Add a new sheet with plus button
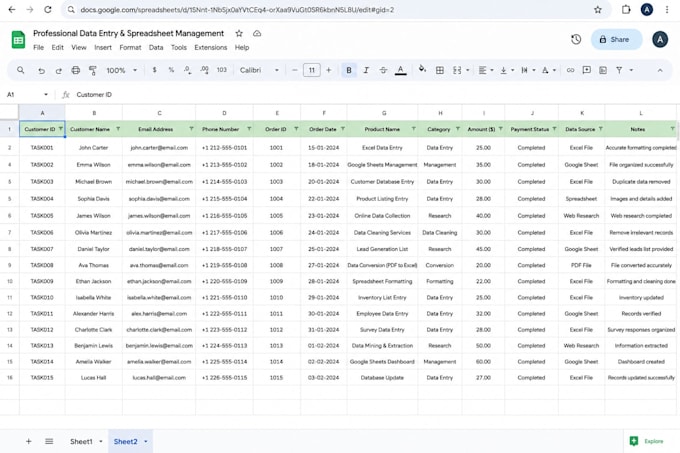This screenshot has width=680, height=453. 29,441
